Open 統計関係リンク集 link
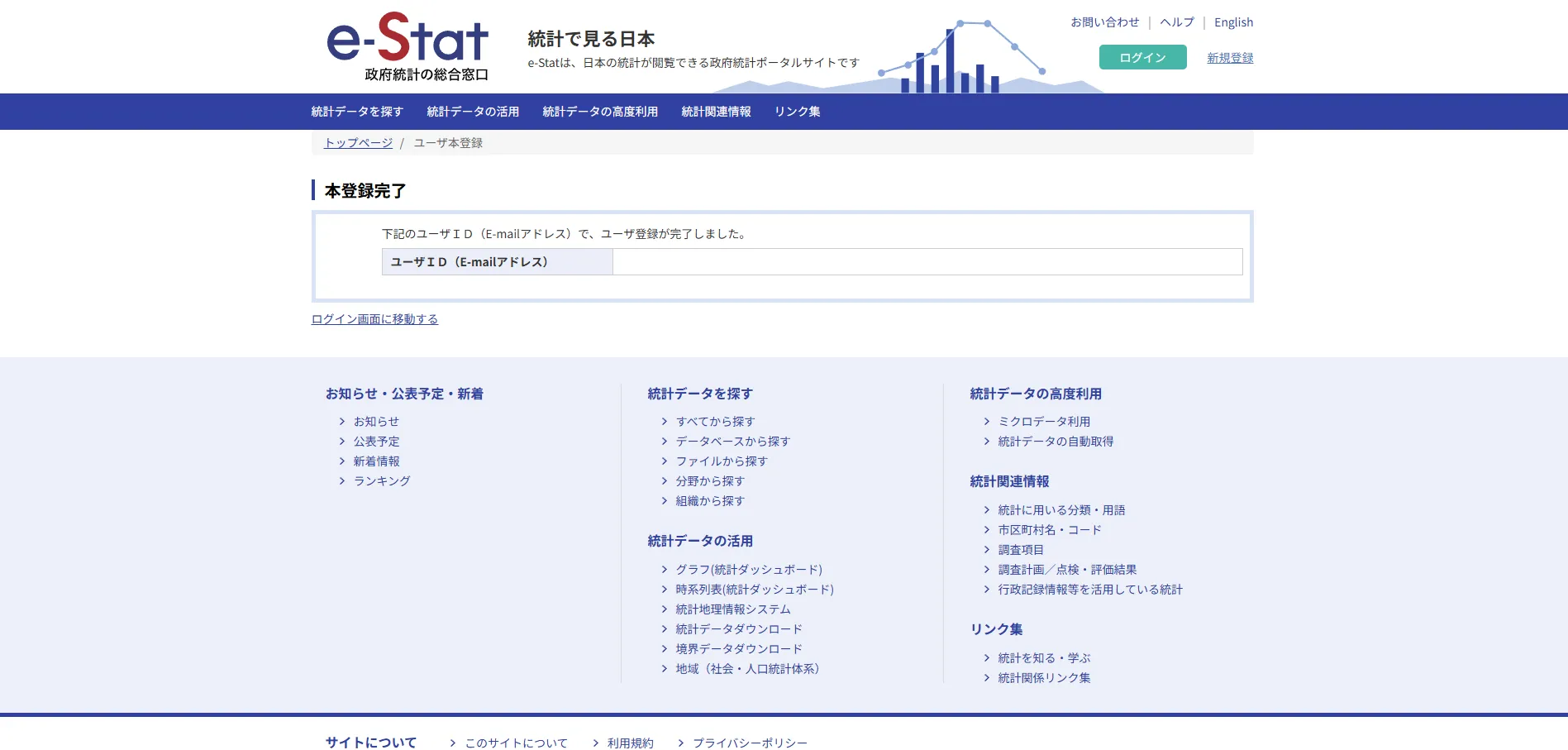The image size is (1568, 750). (1043, 678)
